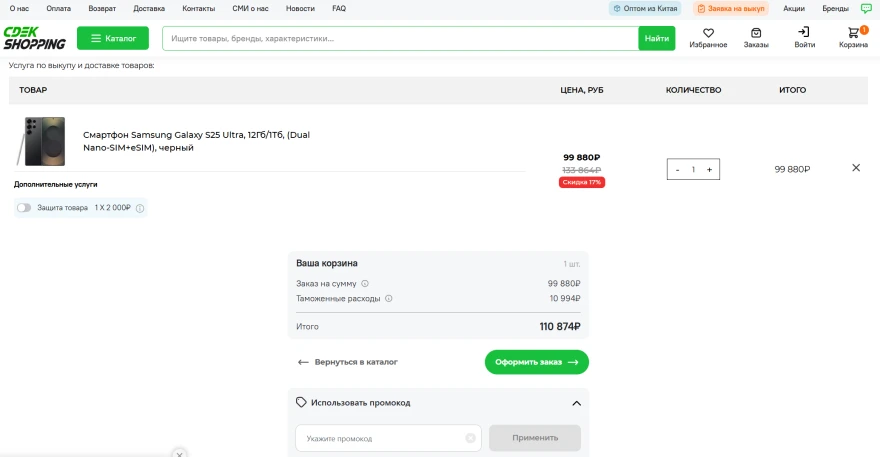Click info icon next to Защита товара
The height and width of the screenshot is (457, 880).
[x=140, y=208]
